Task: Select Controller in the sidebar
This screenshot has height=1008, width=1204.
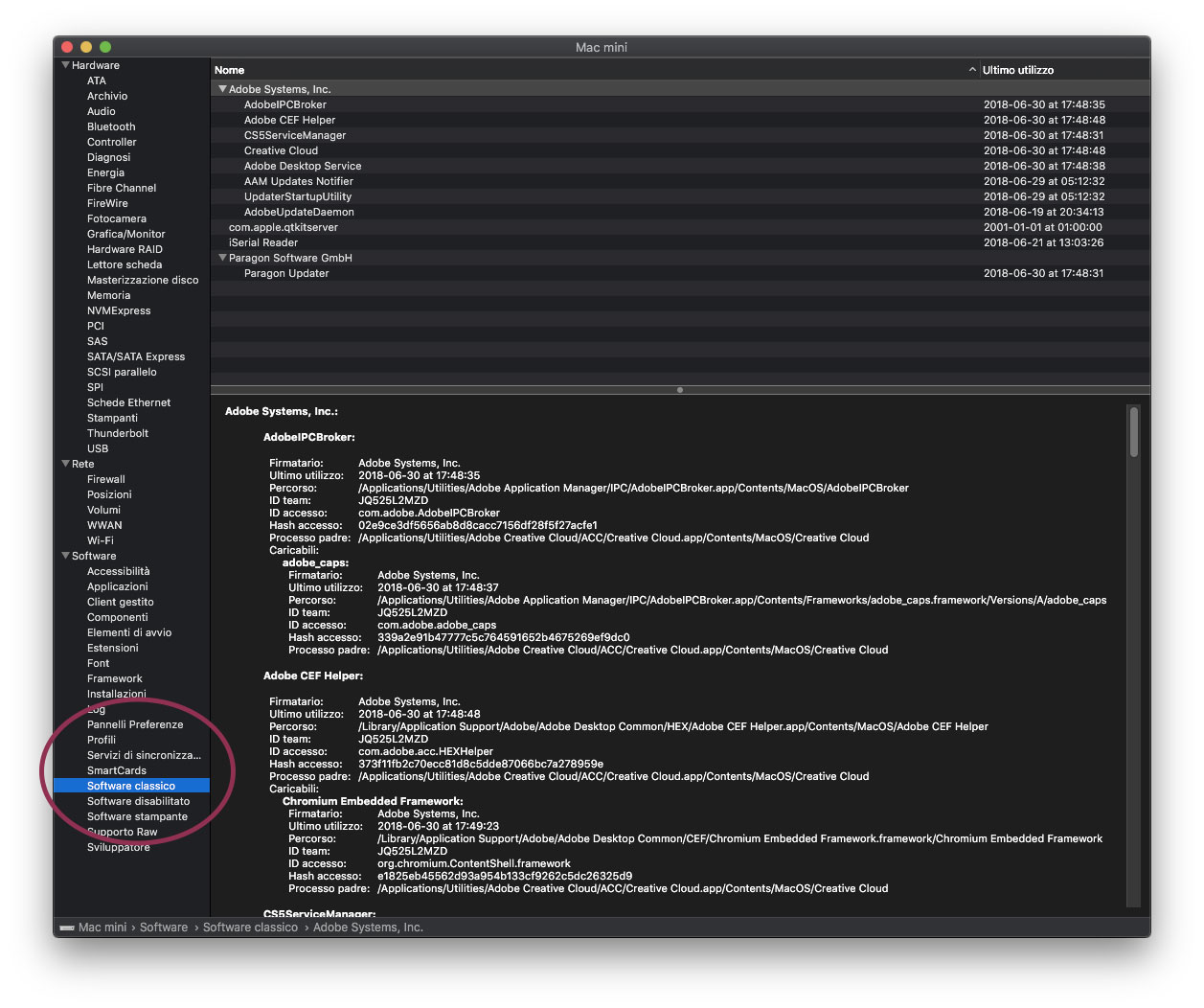Action: click(x=112, y=142)
